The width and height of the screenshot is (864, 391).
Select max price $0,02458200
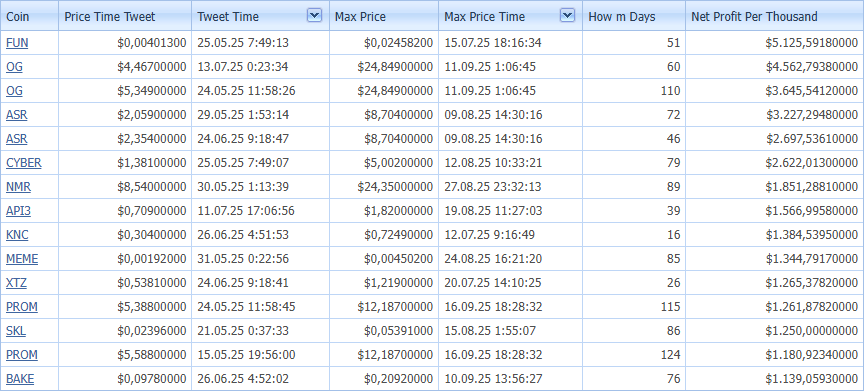tap(384, 43)
